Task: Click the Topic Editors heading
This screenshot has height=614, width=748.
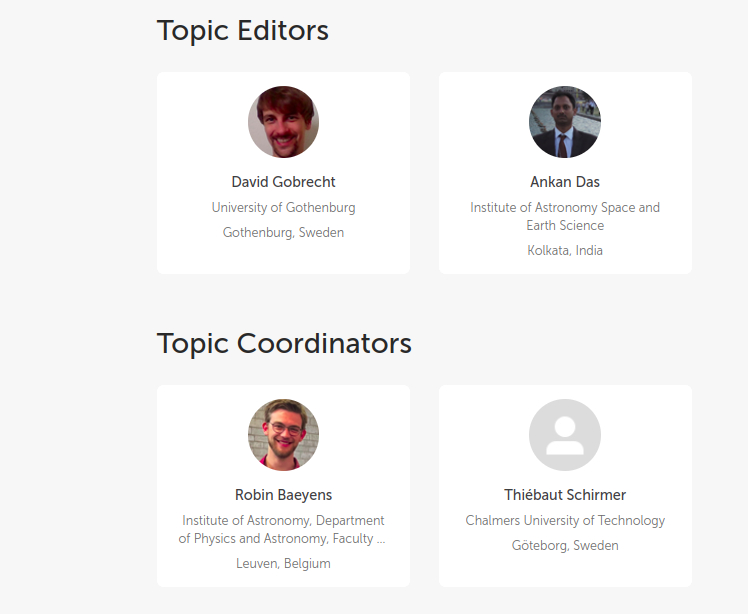Action: point(243,31)
